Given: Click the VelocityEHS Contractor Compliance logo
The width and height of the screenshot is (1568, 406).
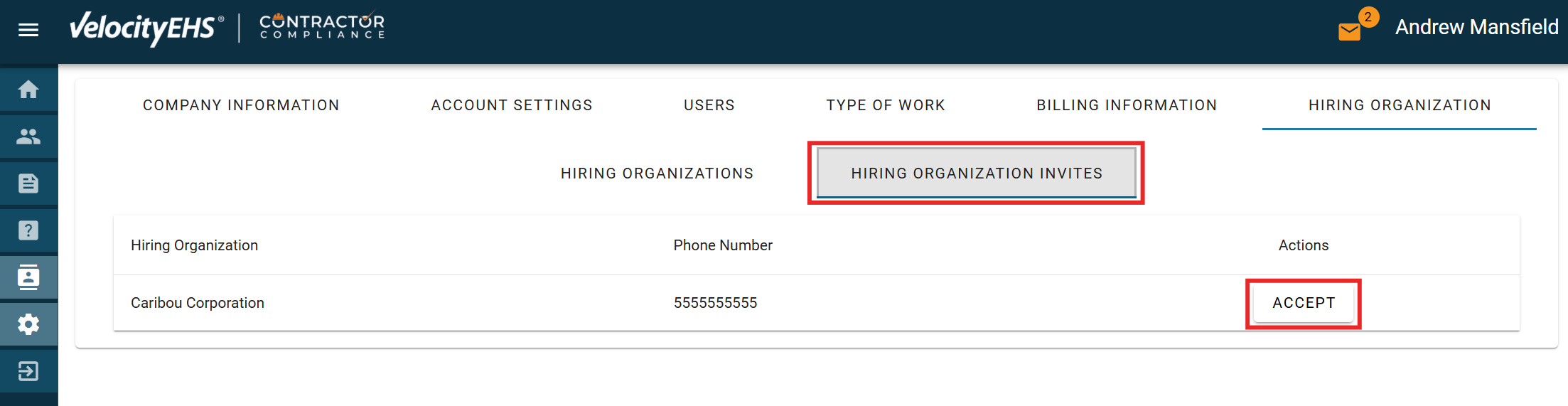Looking at the screenshot, I should pyautogui.click(x=227, y=28).
